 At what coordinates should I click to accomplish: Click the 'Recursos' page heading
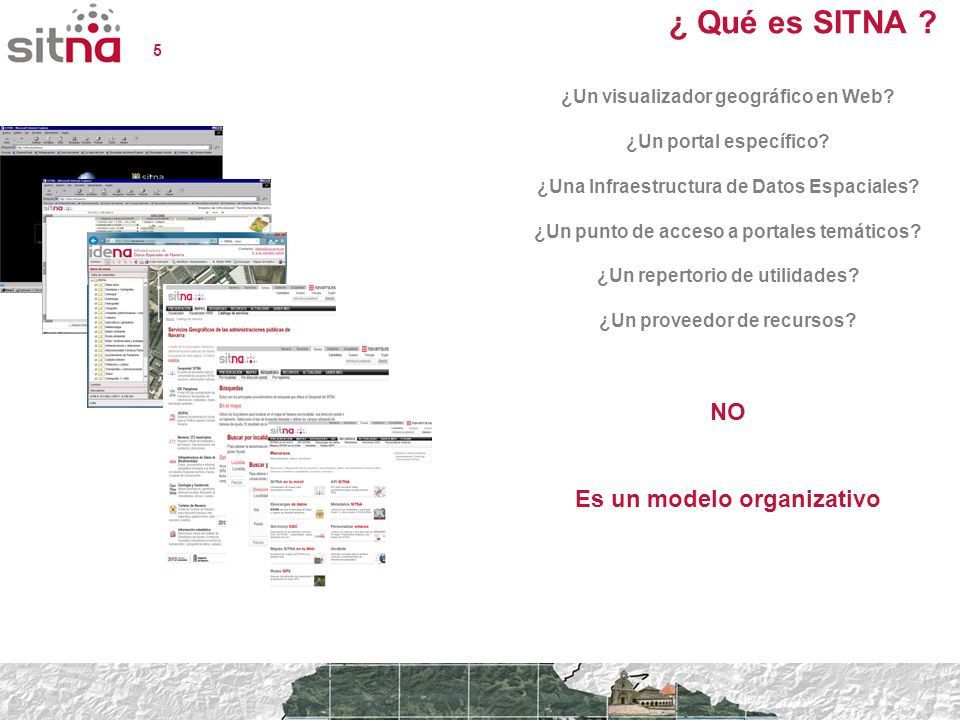click(x=280, y=453)
